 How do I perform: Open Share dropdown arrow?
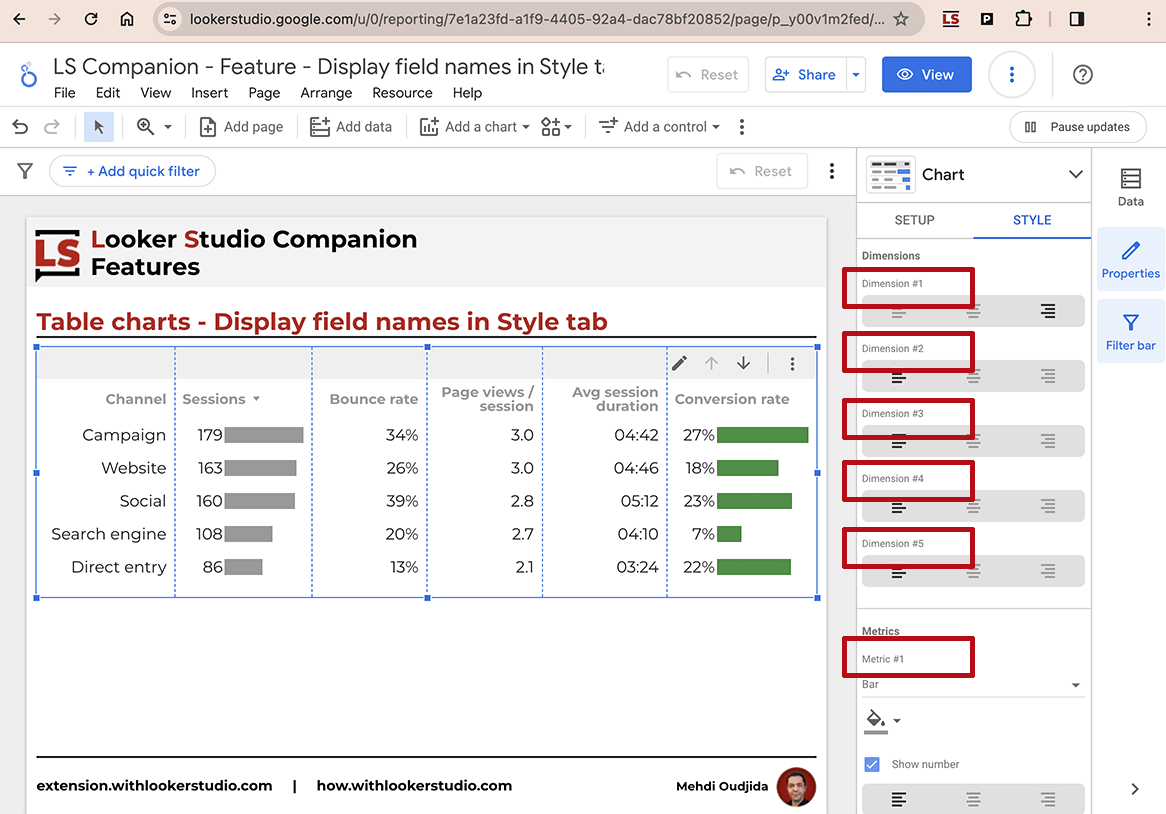coord(856,75)
